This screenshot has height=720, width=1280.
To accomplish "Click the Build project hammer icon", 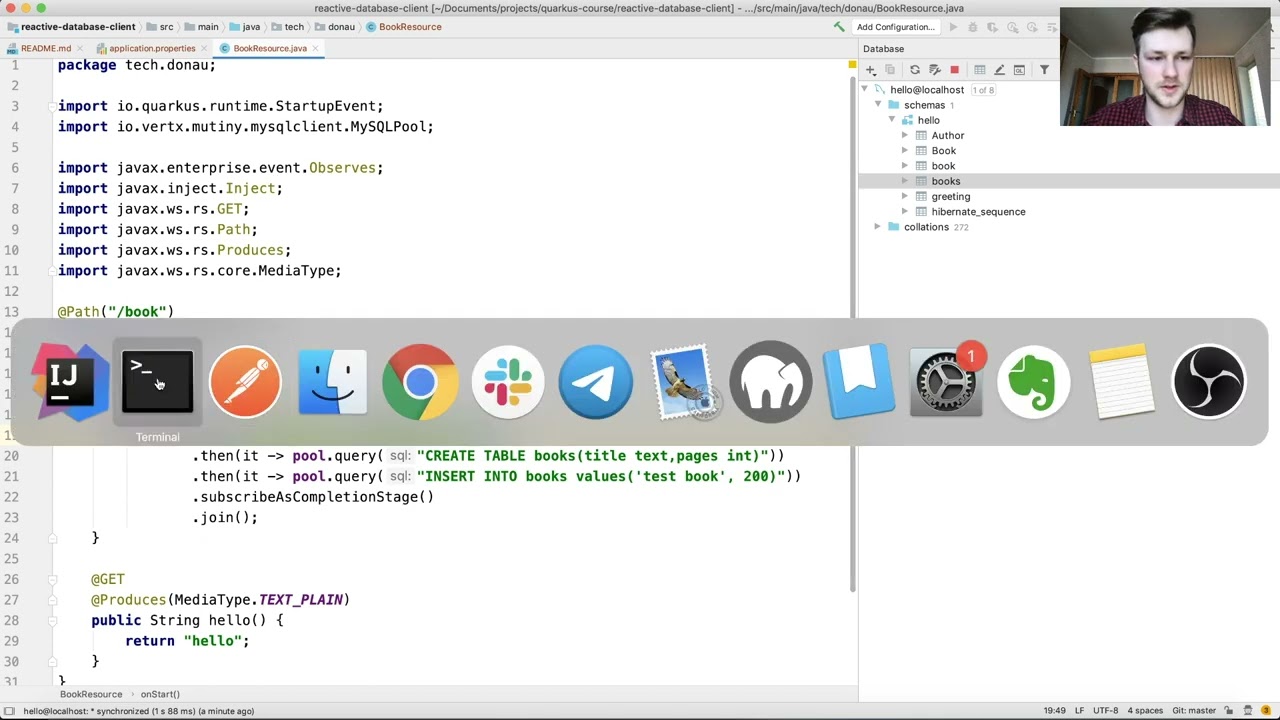I will (x=838, y=27).
